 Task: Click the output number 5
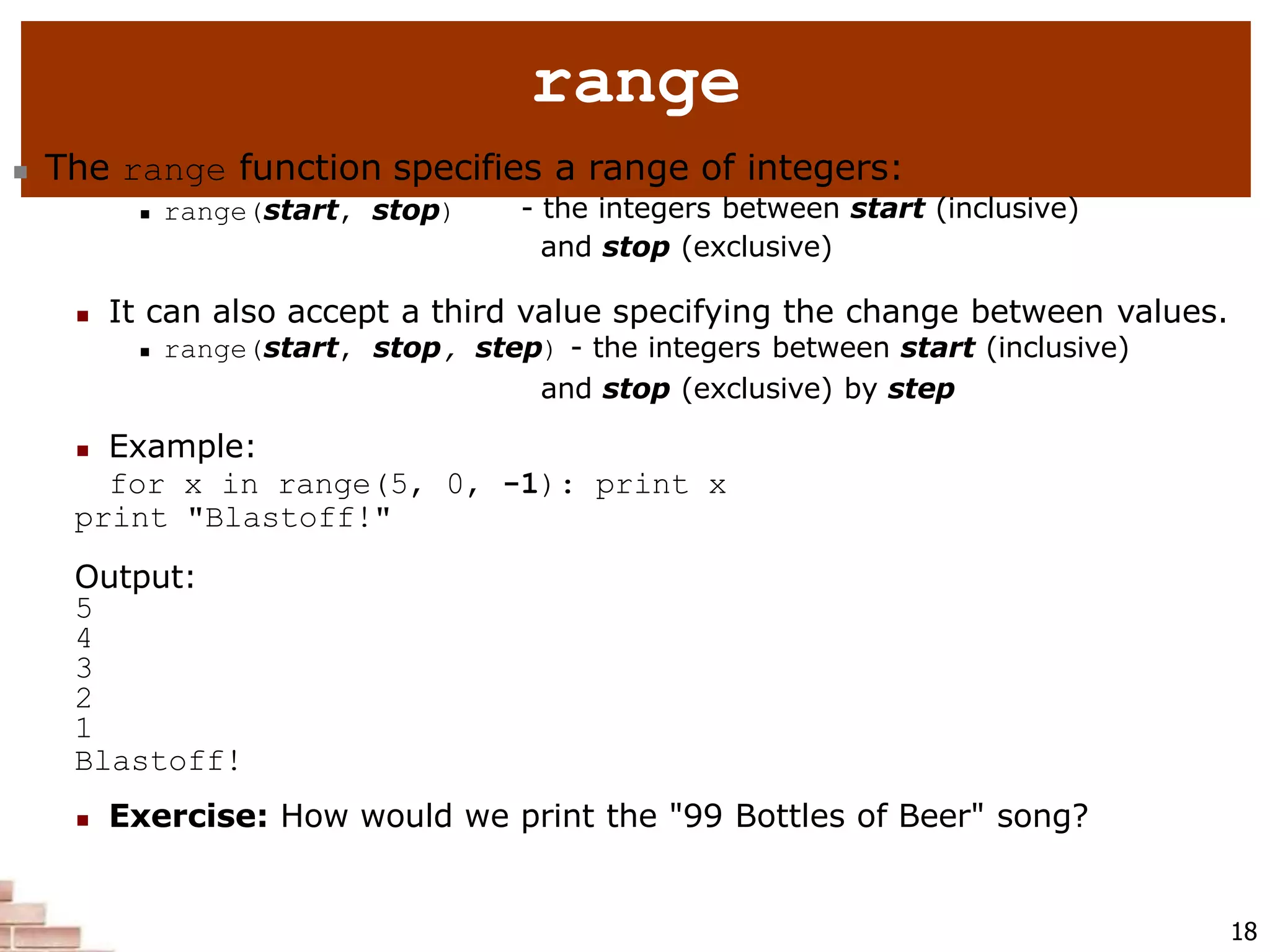pos(84,609)
